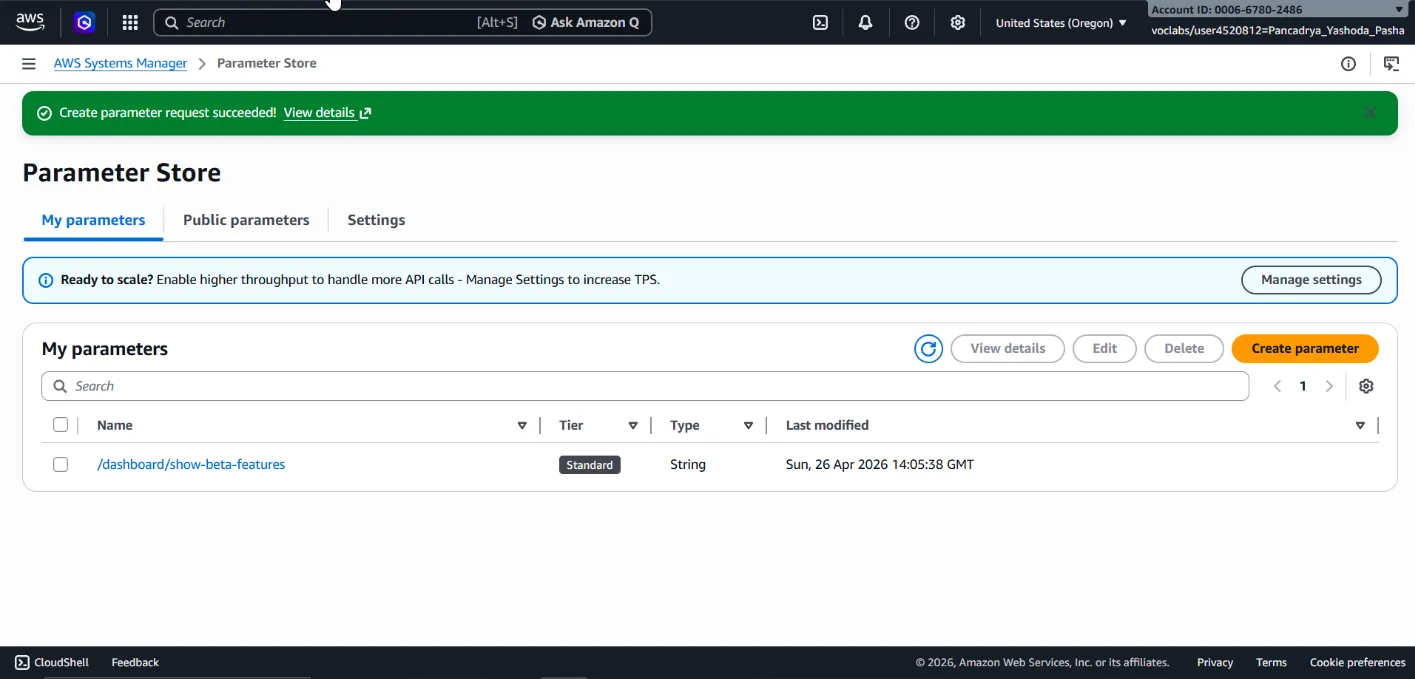Select the /dashboard/show-beta-features row checkbox
Screen dimensions: 1415x679
60,465
